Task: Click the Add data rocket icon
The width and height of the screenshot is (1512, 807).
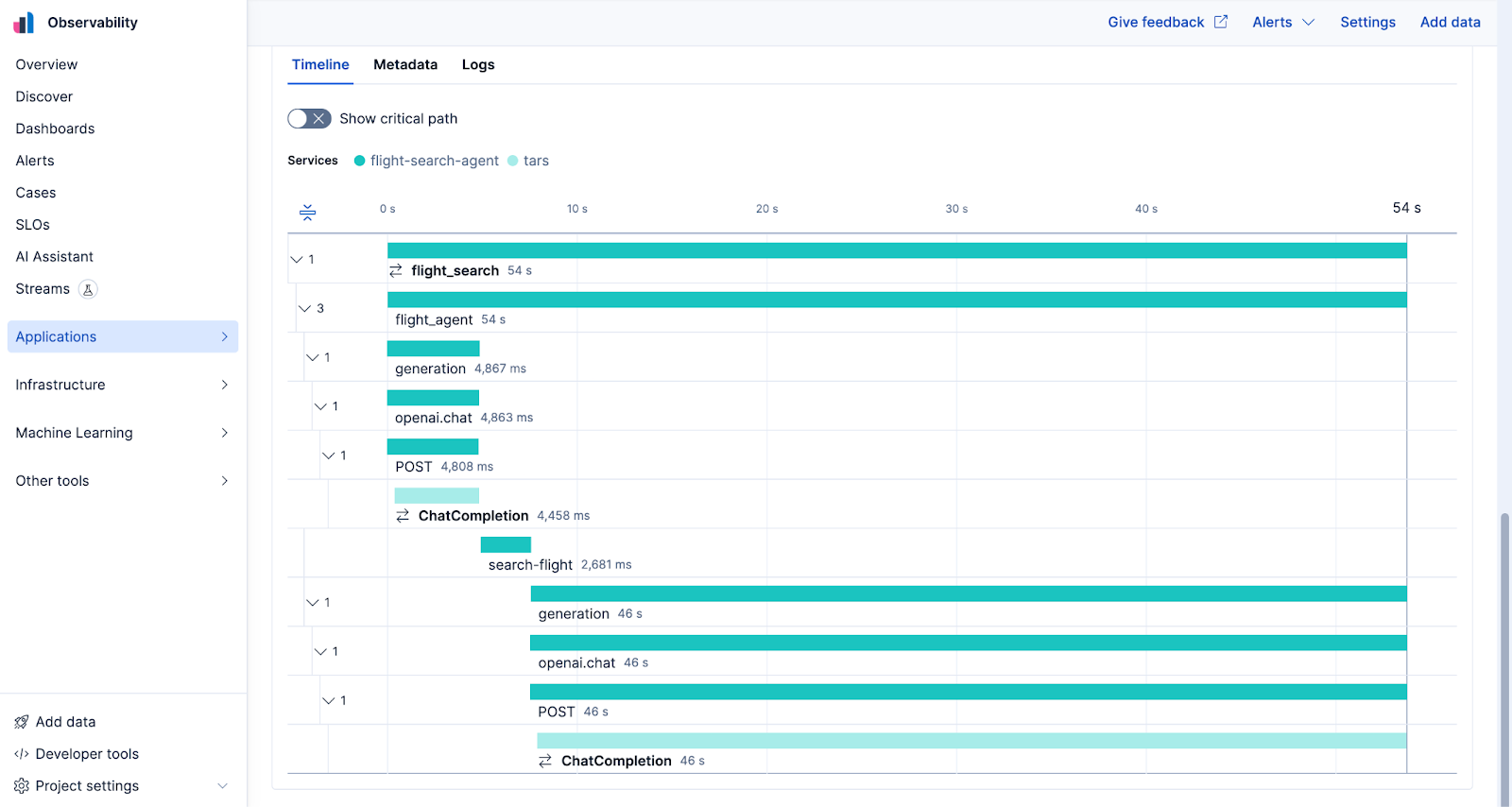Action: [22, 722]
